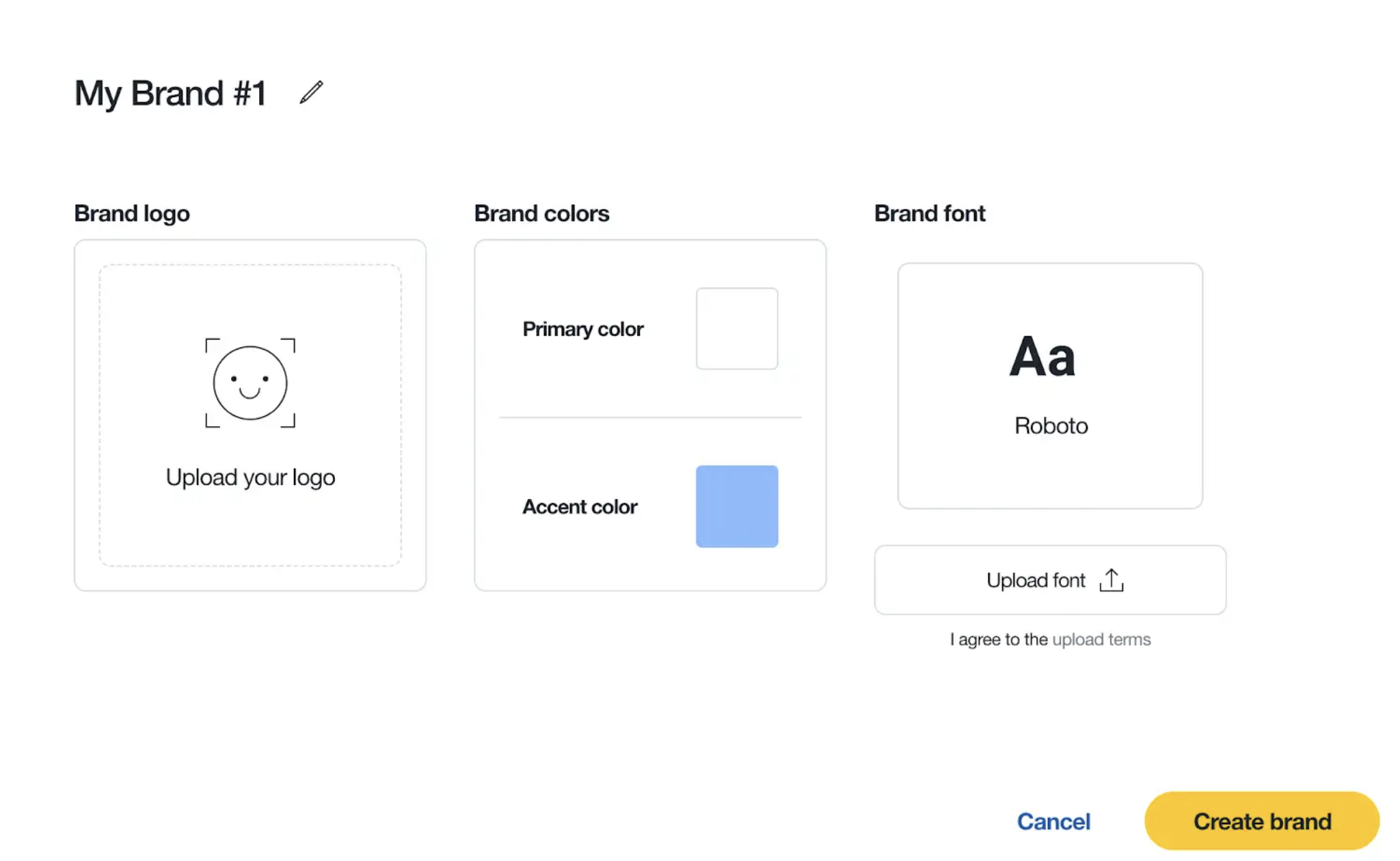This screenshot has width=1400, height=861.
Task: Click the Brand font heading
Action: 929,213
